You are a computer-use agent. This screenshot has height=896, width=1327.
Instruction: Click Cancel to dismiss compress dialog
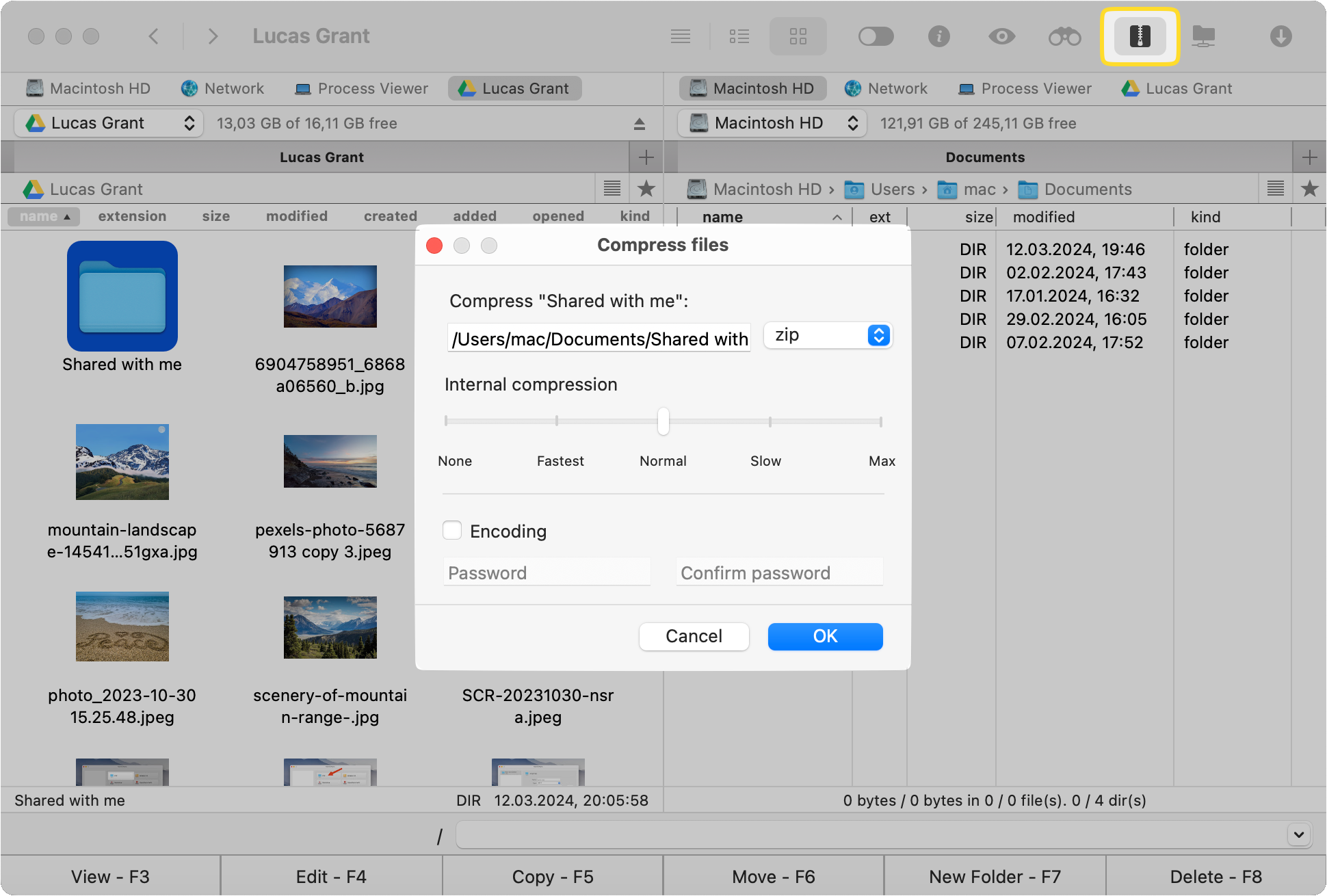693,636
